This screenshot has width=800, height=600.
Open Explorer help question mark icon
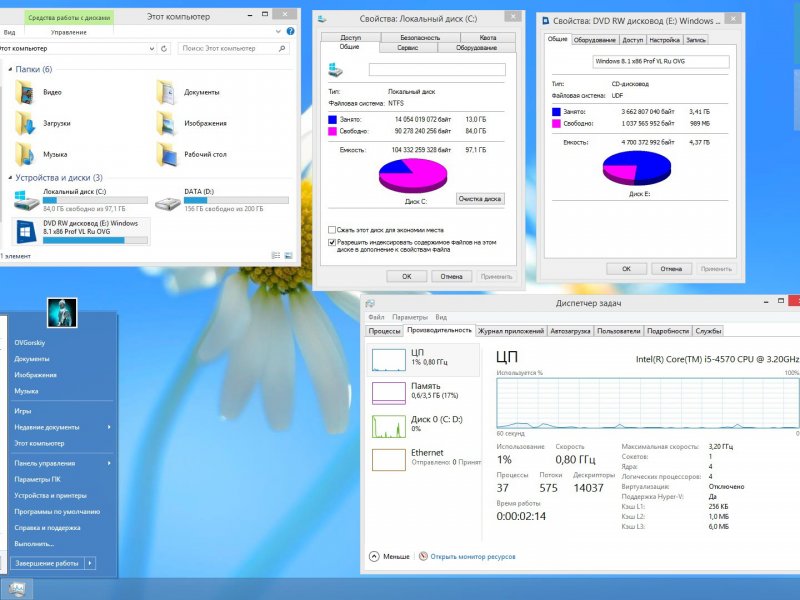tap(290, 31)
